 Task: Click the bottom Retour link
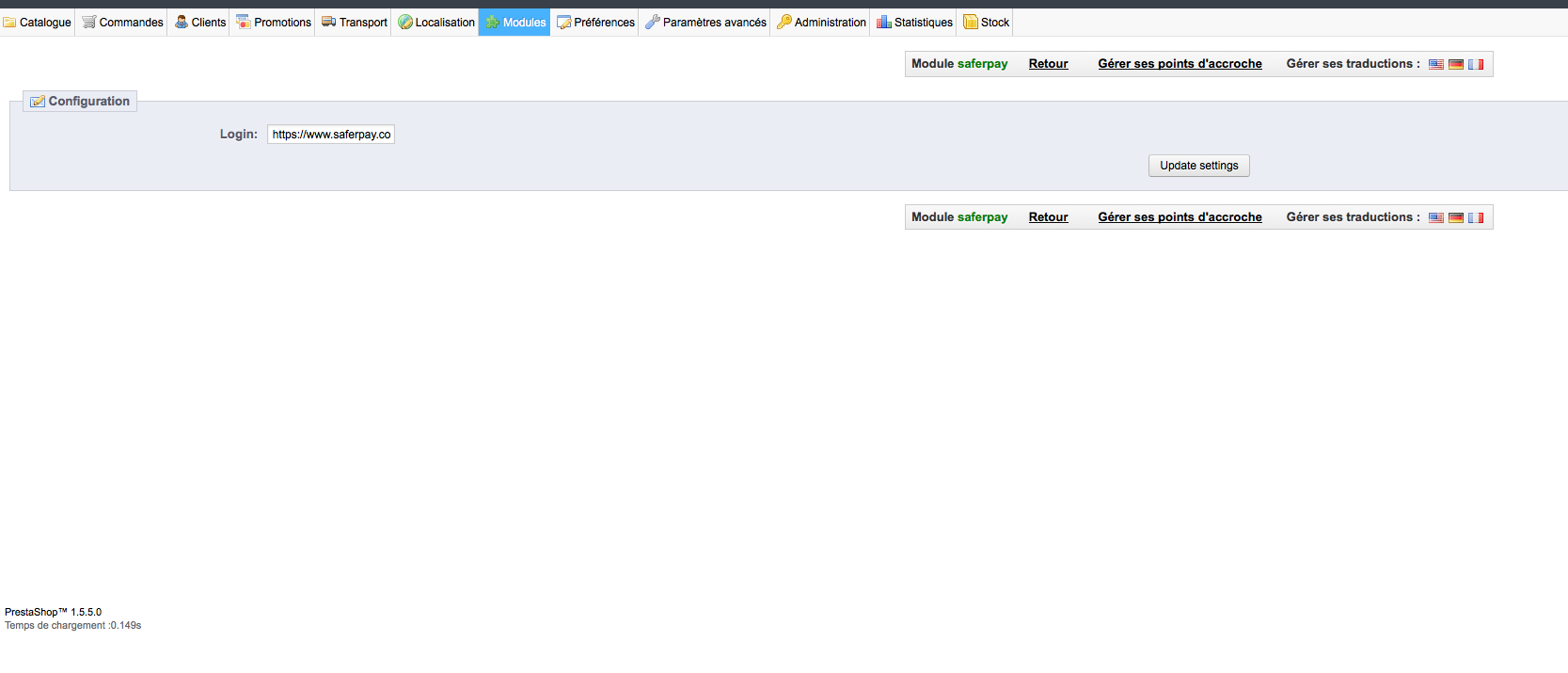click(1048, 217)
